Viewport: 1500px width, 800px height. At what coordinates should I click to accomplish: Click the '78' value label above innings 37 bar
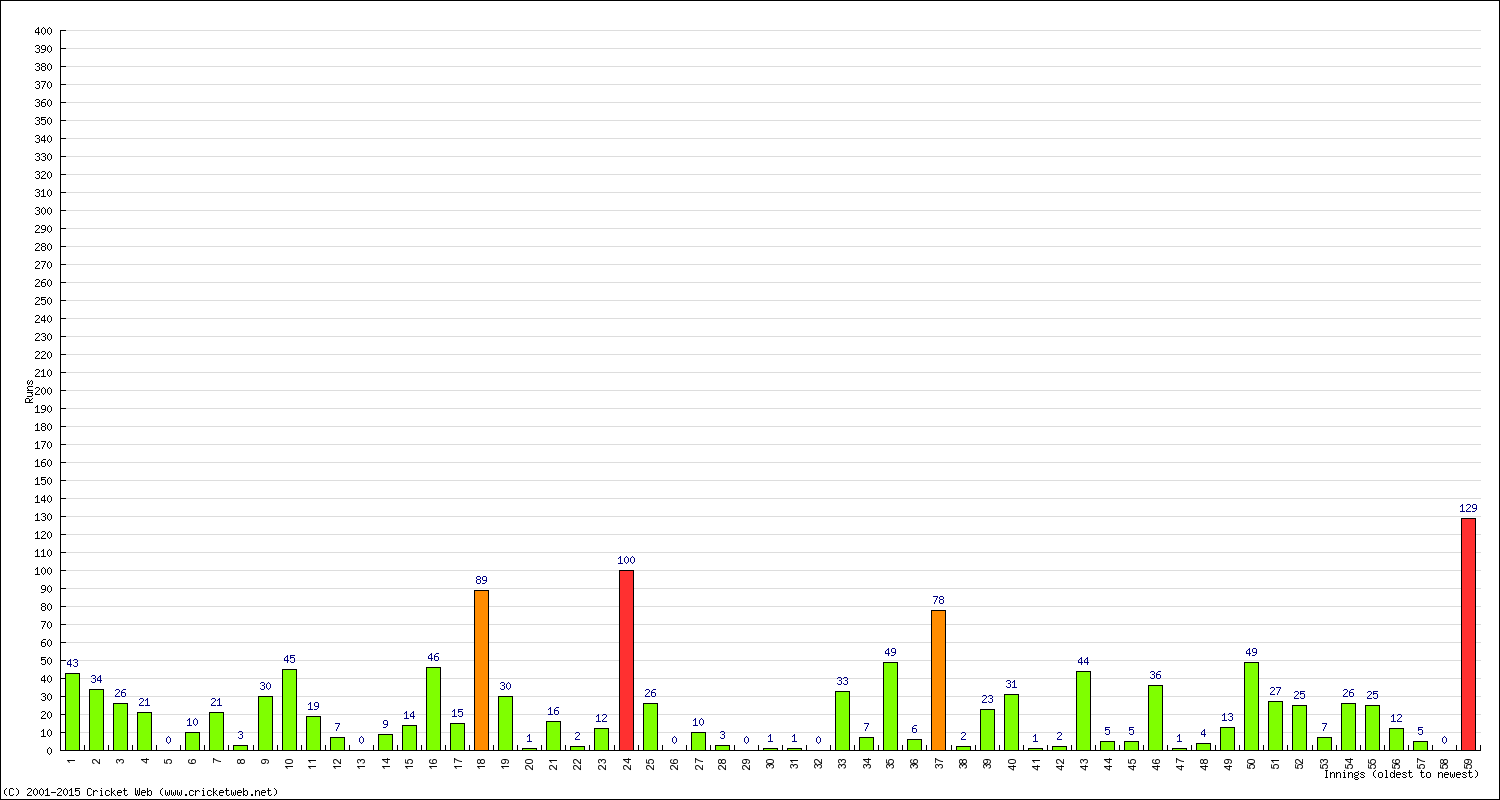click(938, 600)
